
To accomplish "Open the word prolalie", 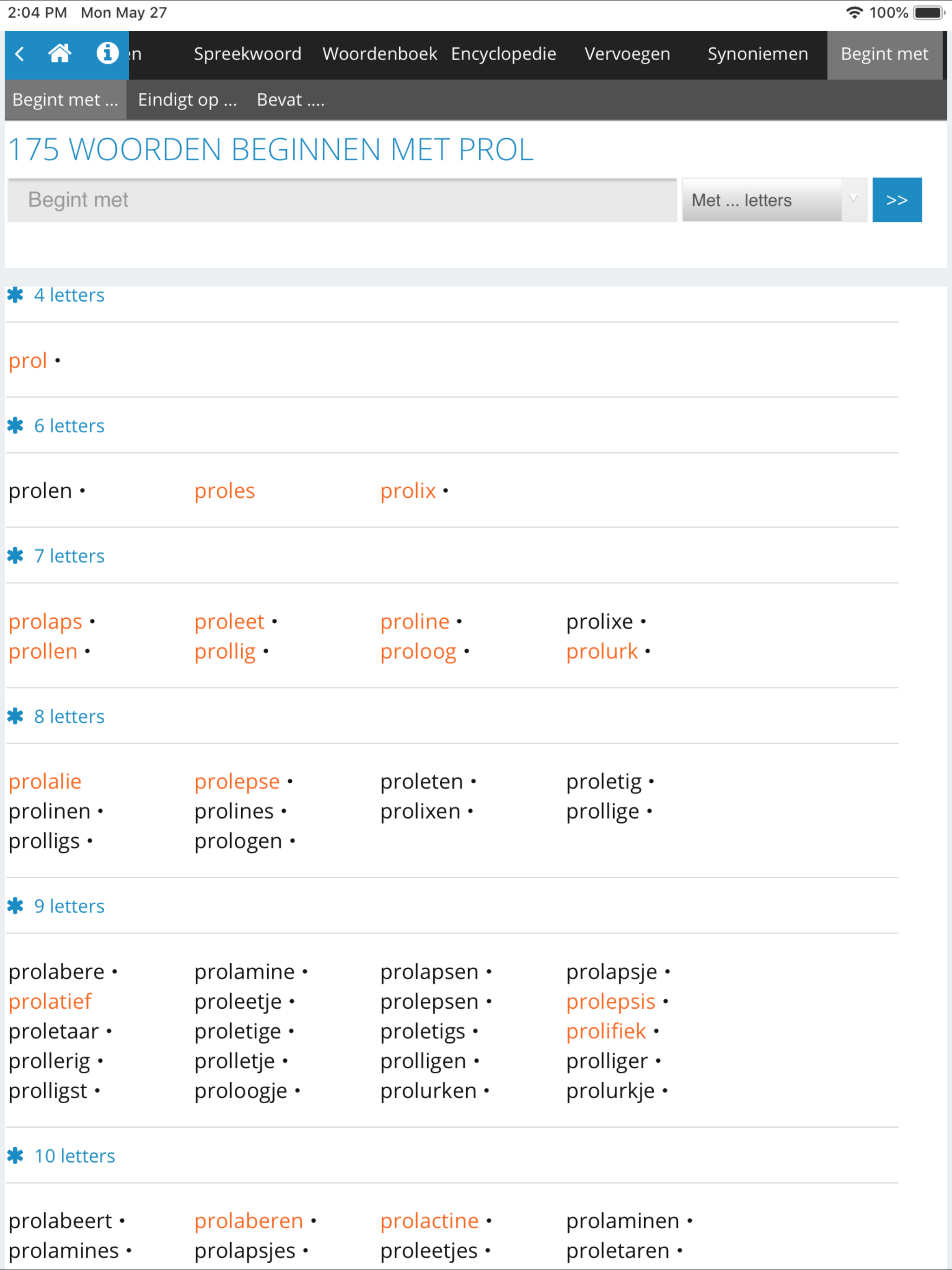I will pyautogui.click(x=45, y=782).
